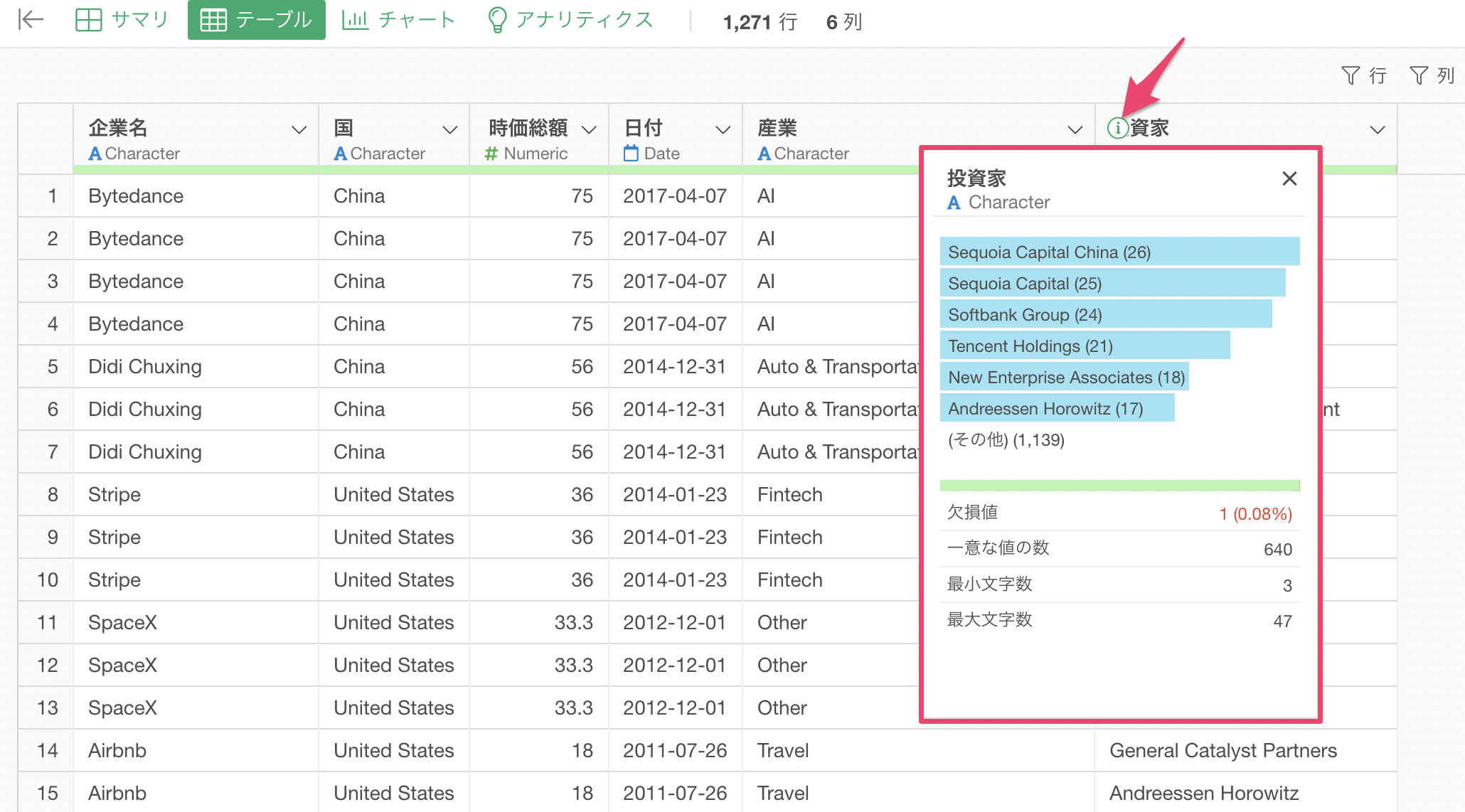The image size is (1465, 812).
Task: Click the Character type icon under 企業名
Action: [95, 154]
